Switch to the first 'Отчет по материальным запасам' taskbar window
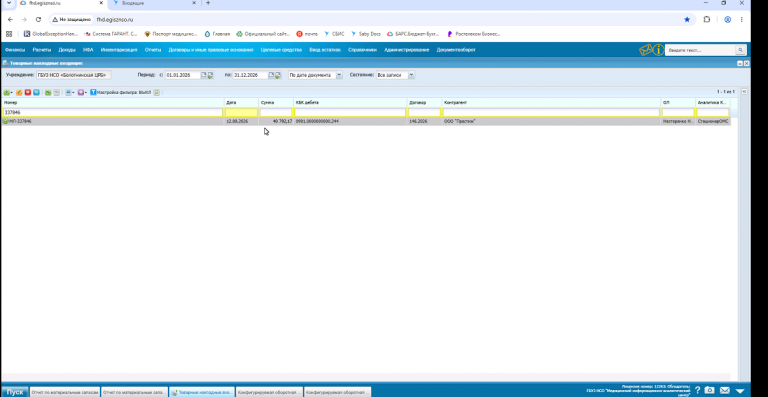The image size is (768, 397). click(65, 392)
